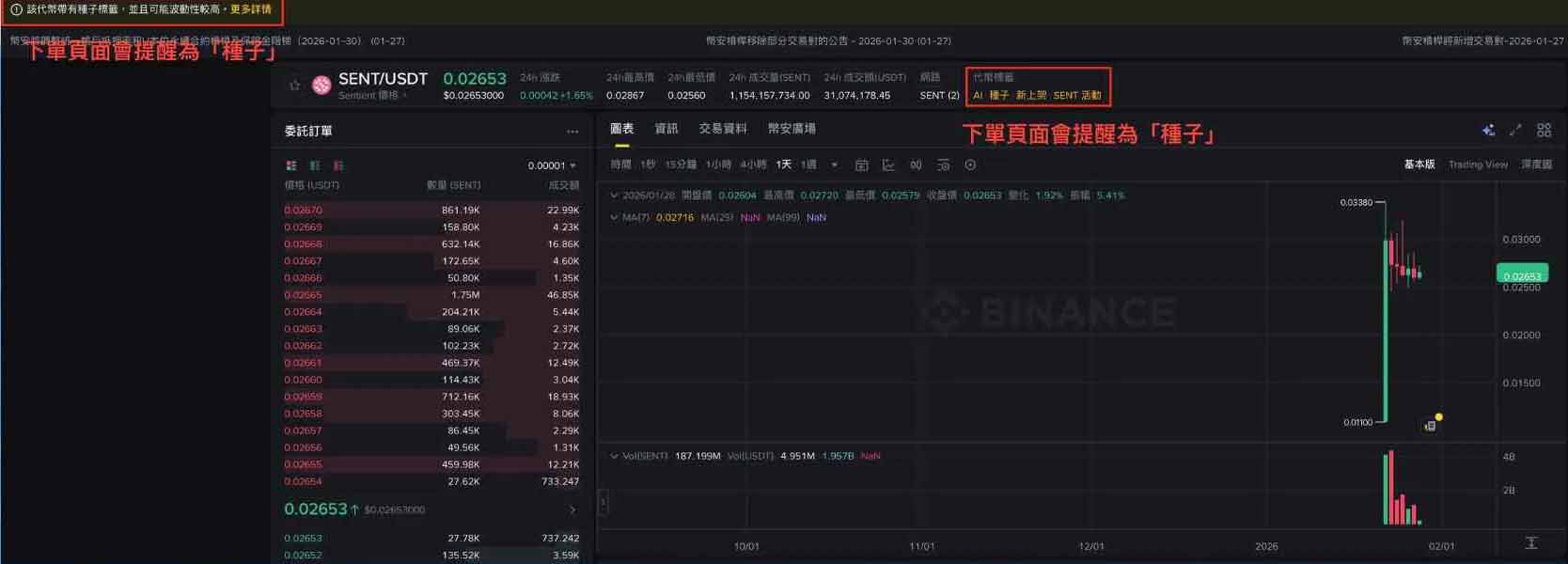Click the 0.03380 high price marker
The height and width of the screenshot is (564, 1568).
(1356, 202)
